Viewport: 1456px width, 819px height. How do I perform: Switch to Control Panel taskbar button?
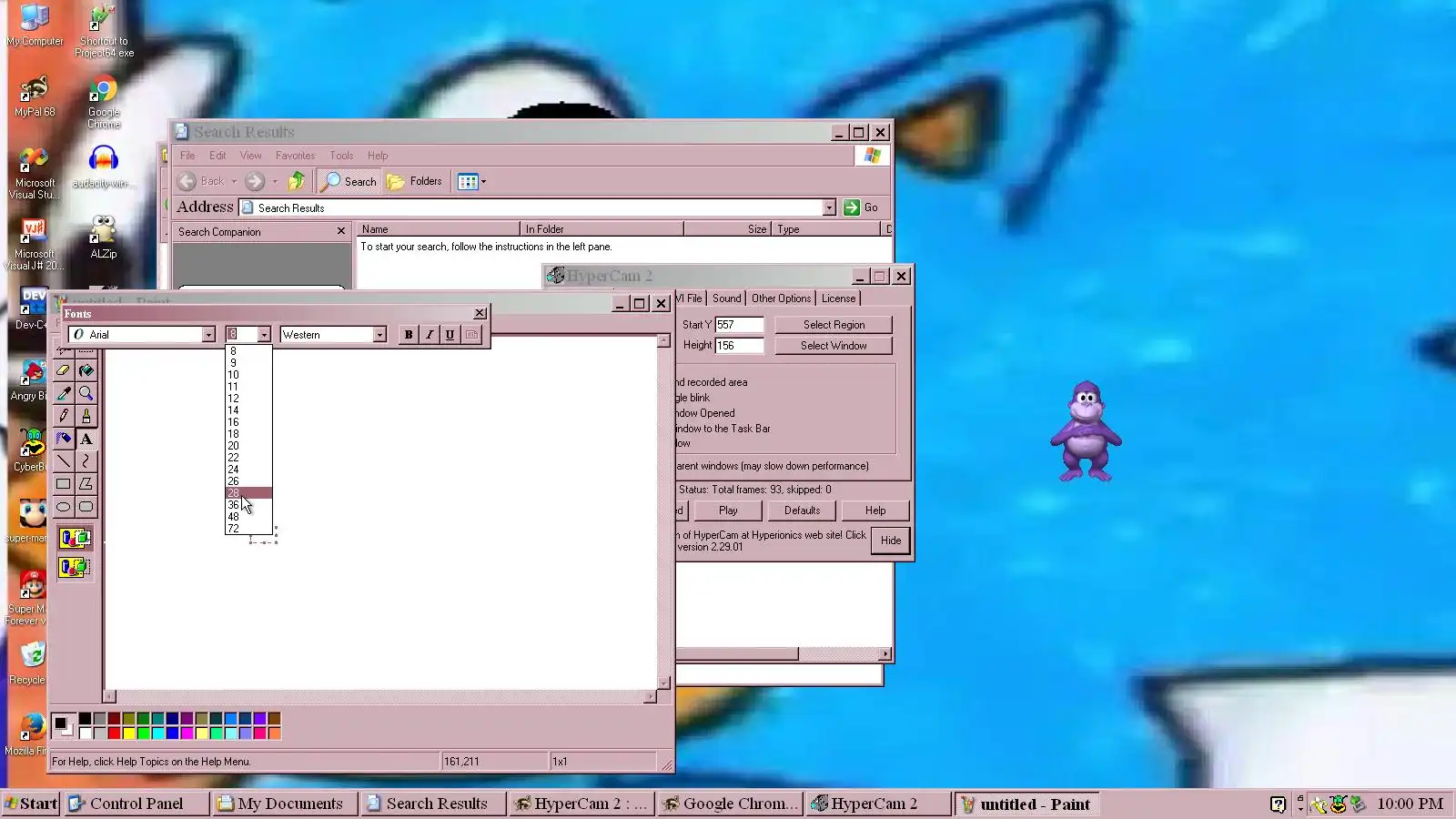pyautogui.click(x=136, y=804)
